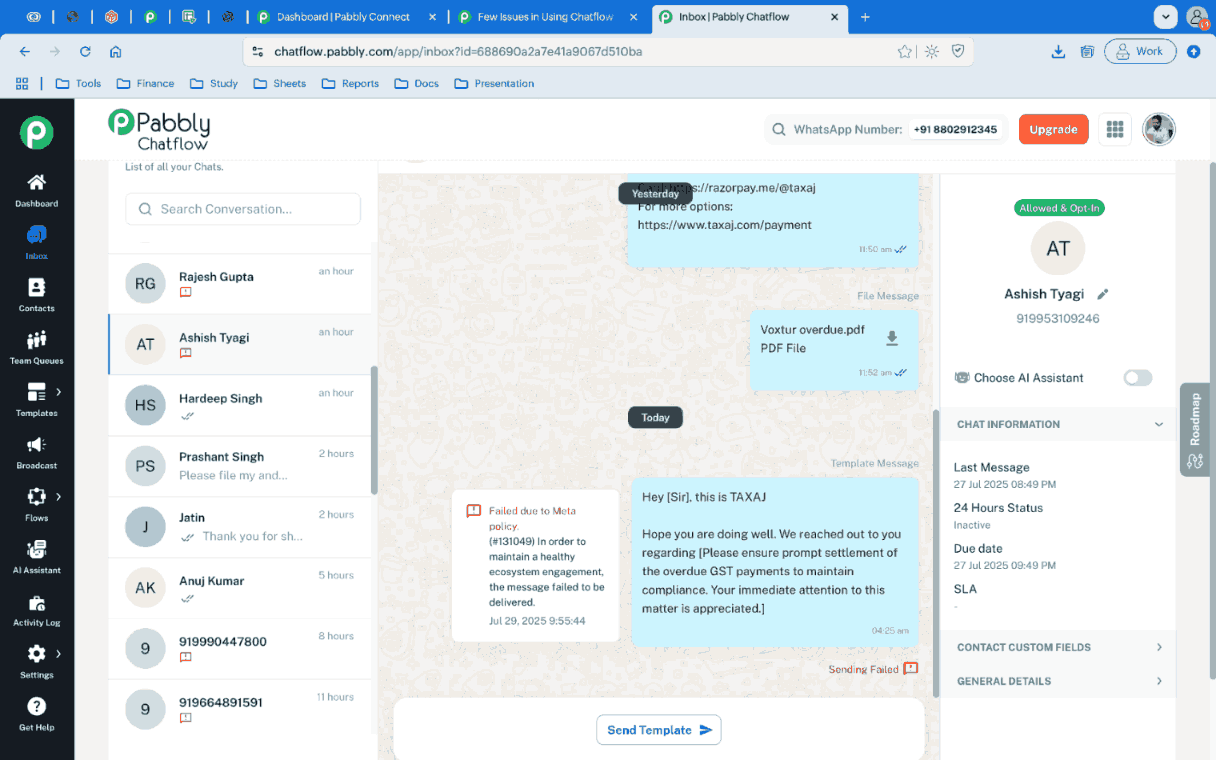Open Templates in the sidebar
Image resolution: width=1216 pixels, height=760 pixels.
[x=36, y=400]
